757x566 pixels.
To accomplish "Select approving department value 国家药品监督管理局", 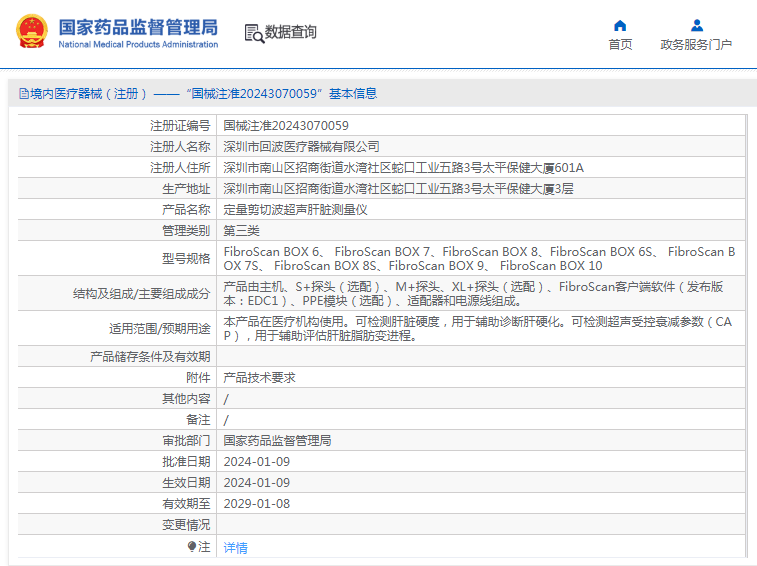I will coord(277,440).
